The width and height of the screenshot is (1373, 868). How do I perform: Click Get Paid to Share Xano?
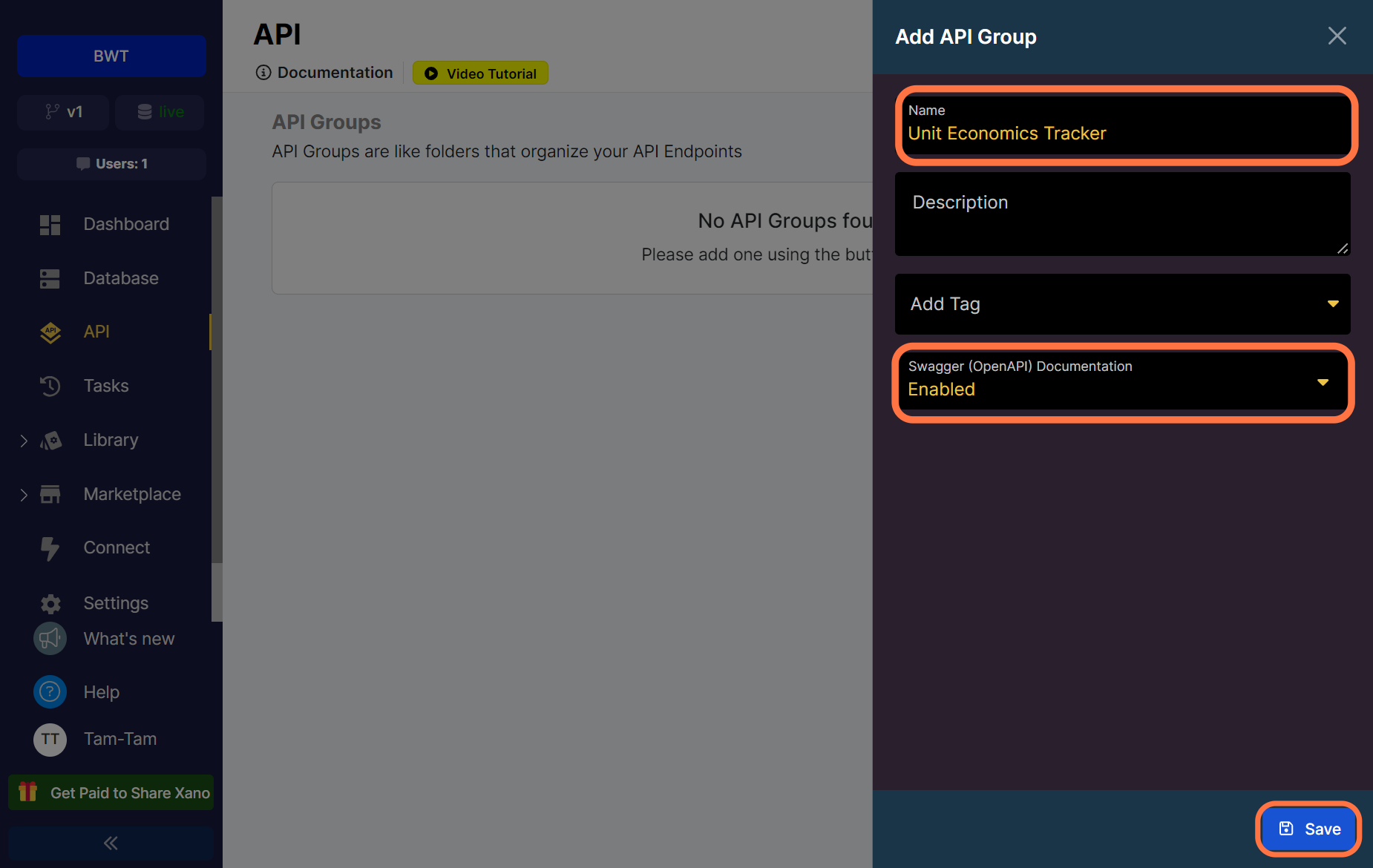[x=111, y=792]
